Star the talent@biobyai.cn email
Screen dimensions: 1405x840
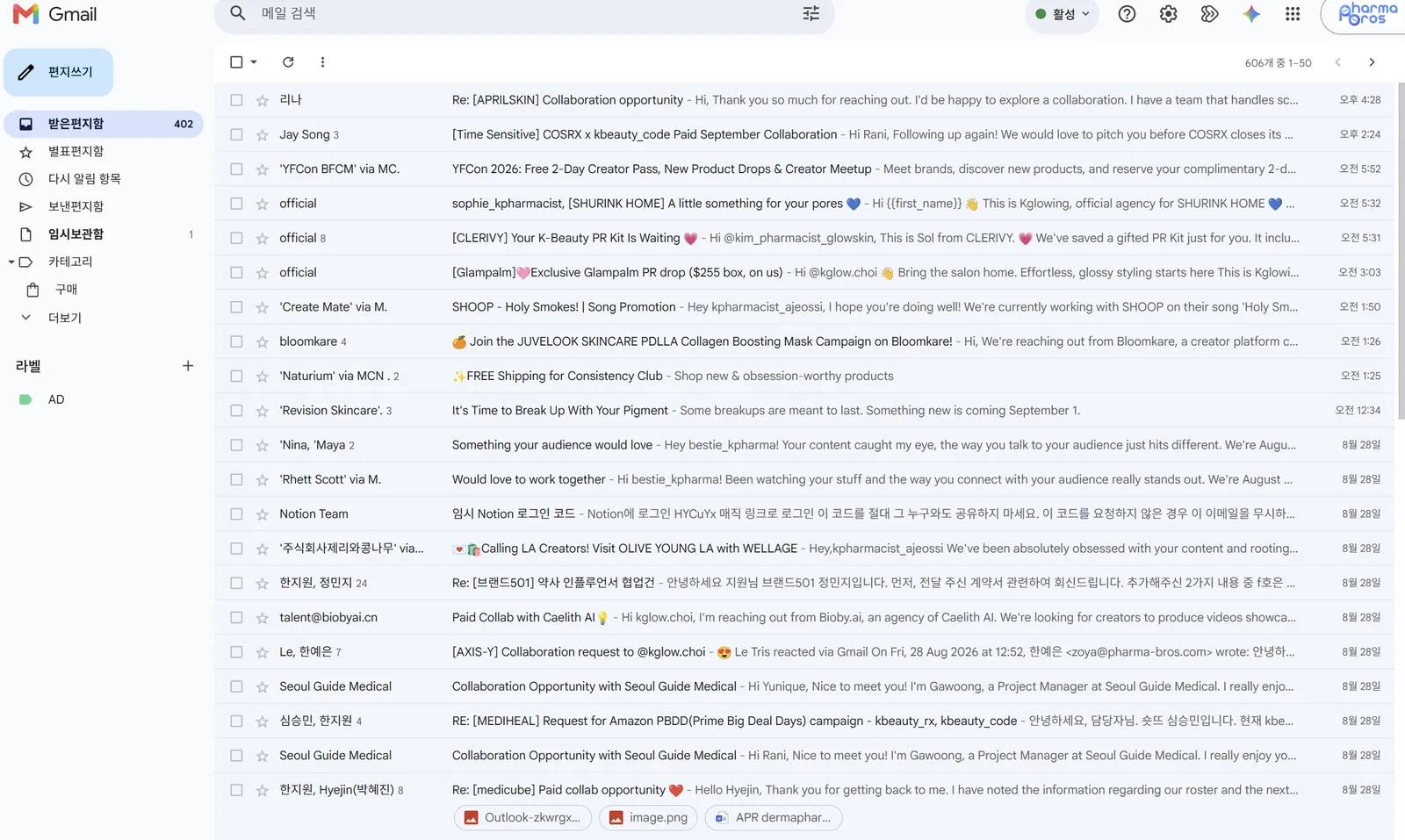click(x=262, y=618)
